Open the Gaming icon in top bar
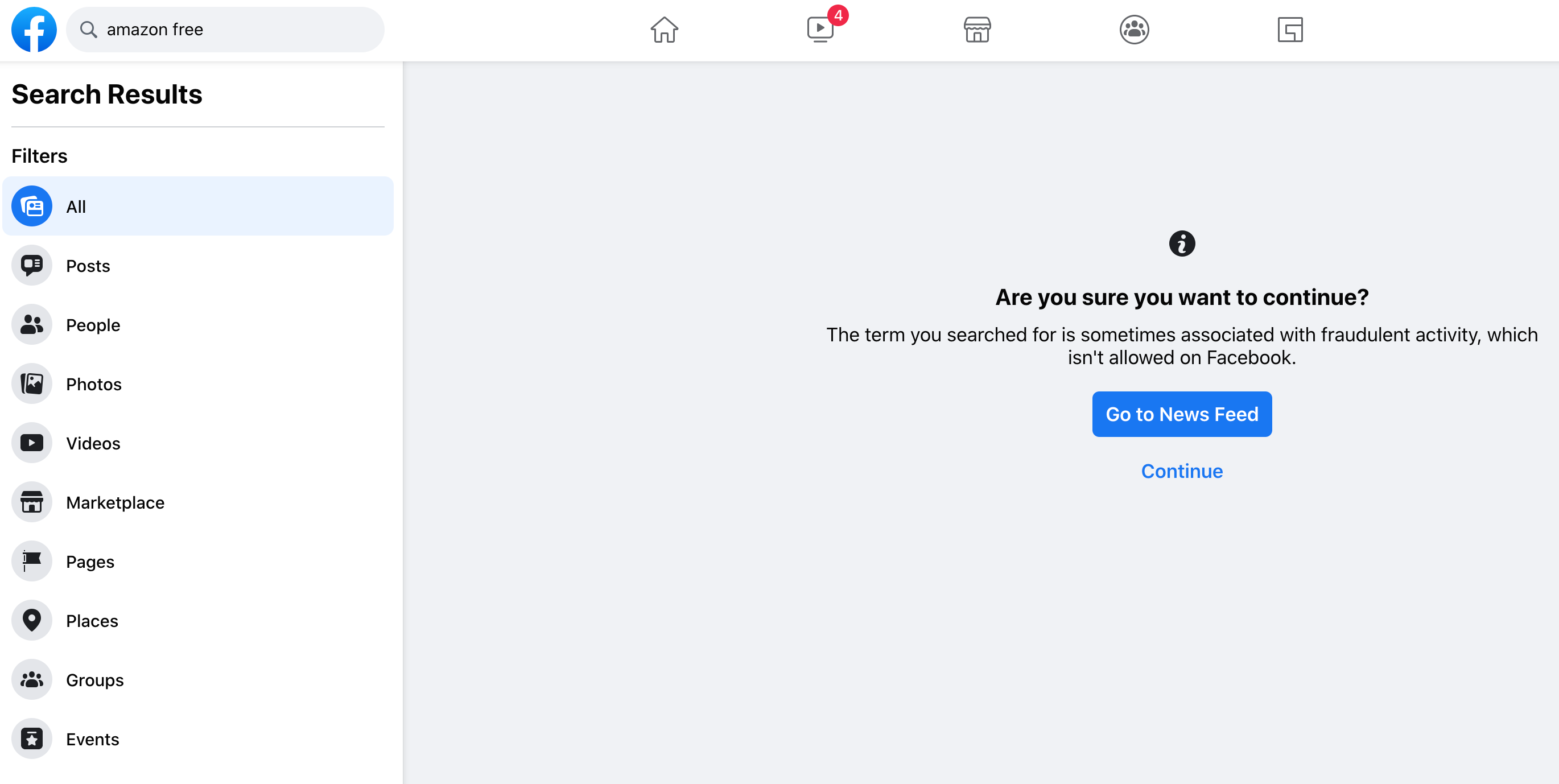The height and width of the screenshot is (784, 1559). pos(1290,30)
